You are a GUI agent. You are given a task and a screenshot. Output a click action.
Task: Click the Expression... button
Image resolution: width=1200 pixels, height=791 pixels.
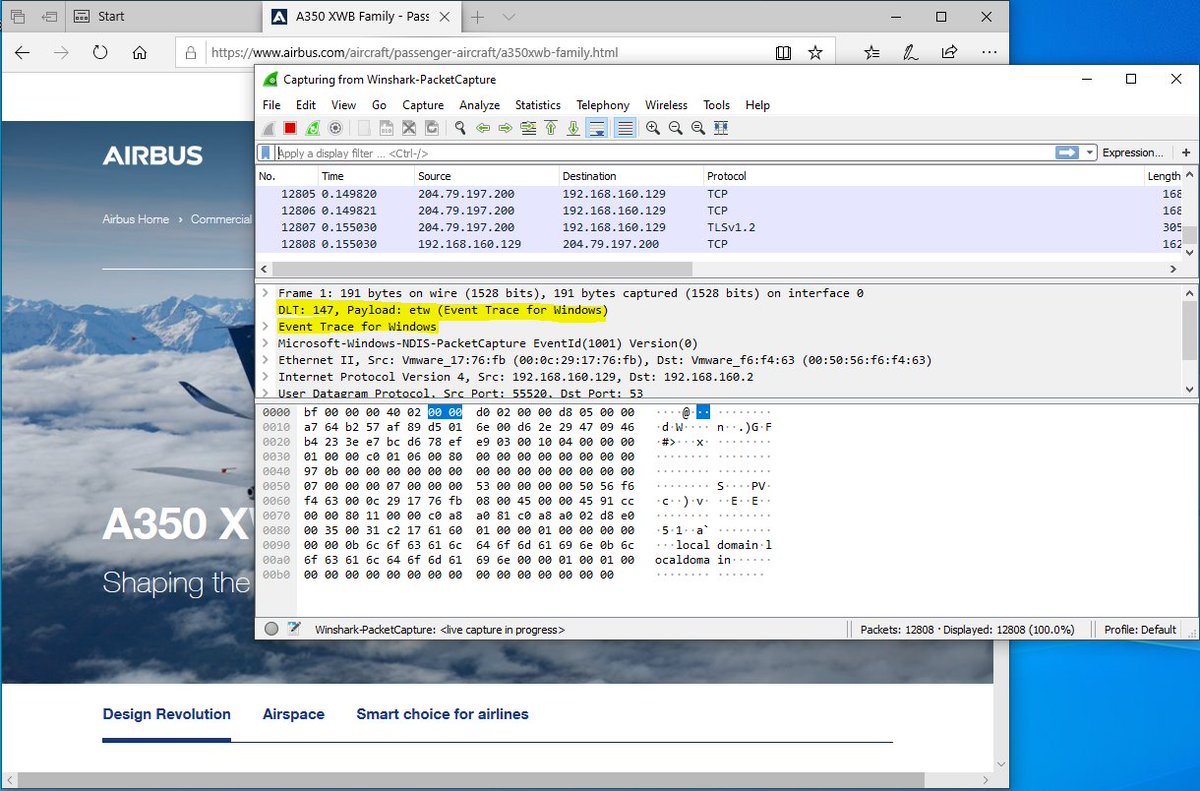point(1132,153)
